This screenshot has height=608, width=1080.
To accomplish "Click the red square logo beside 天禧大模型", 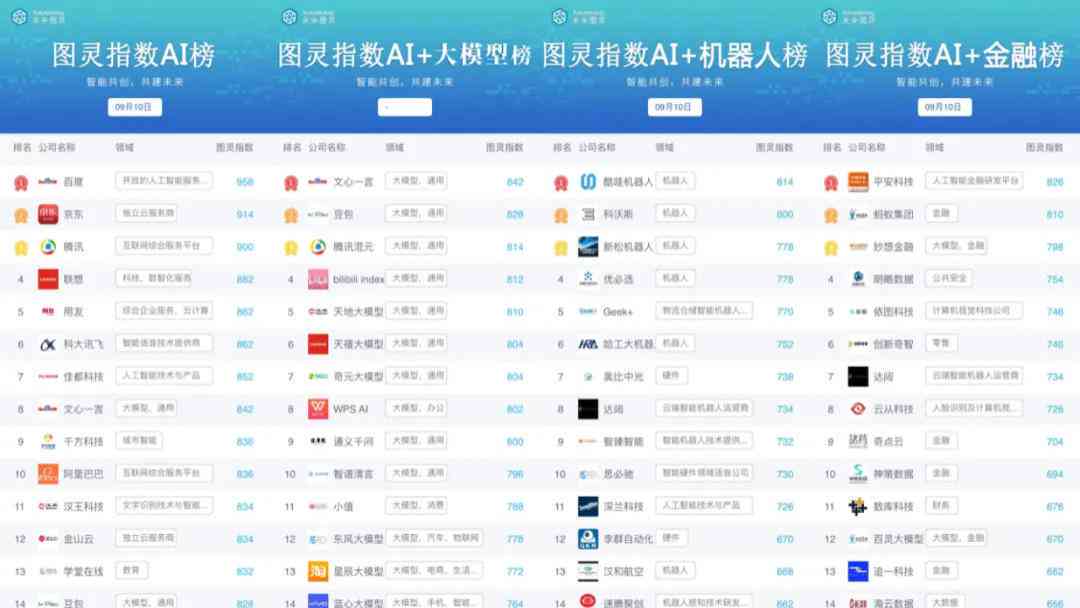I will 318,344.
